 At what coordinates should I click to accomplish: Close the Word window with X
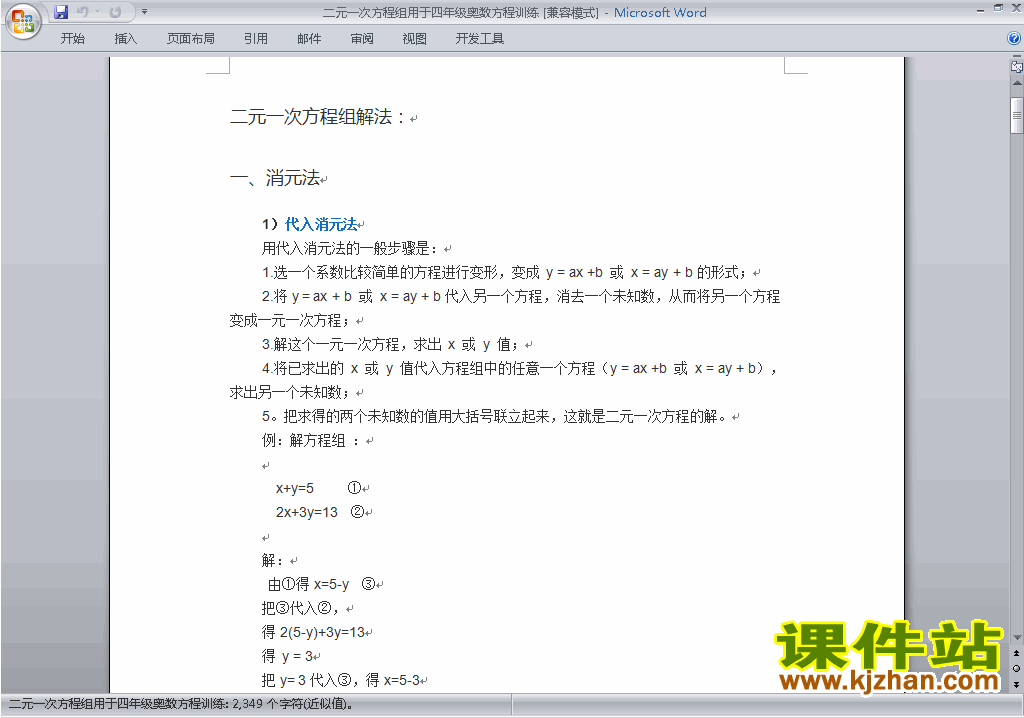tap(1016, 9)
